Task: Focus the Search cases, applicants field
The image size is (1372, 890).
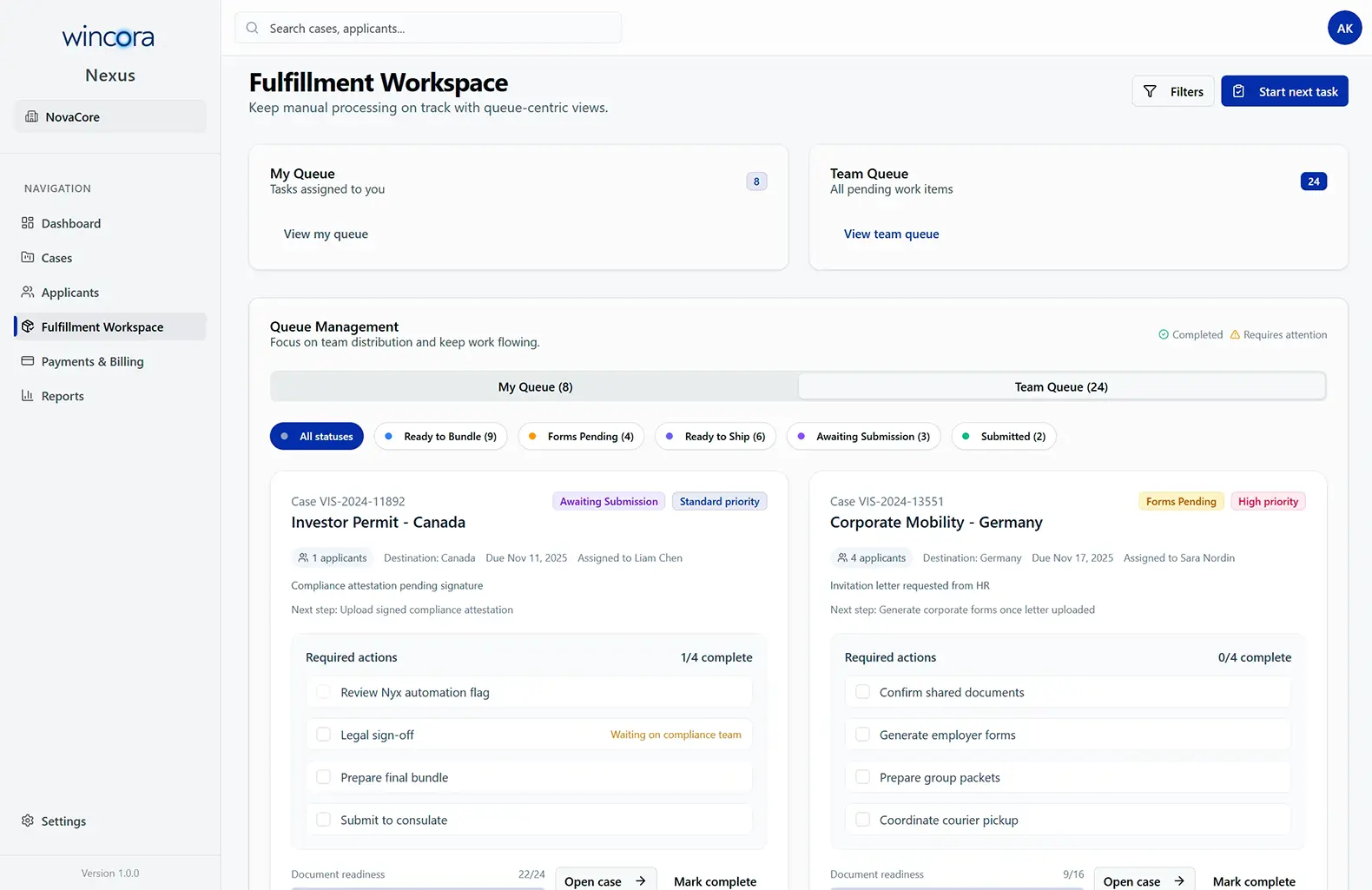Action: (x=434, y=29)
